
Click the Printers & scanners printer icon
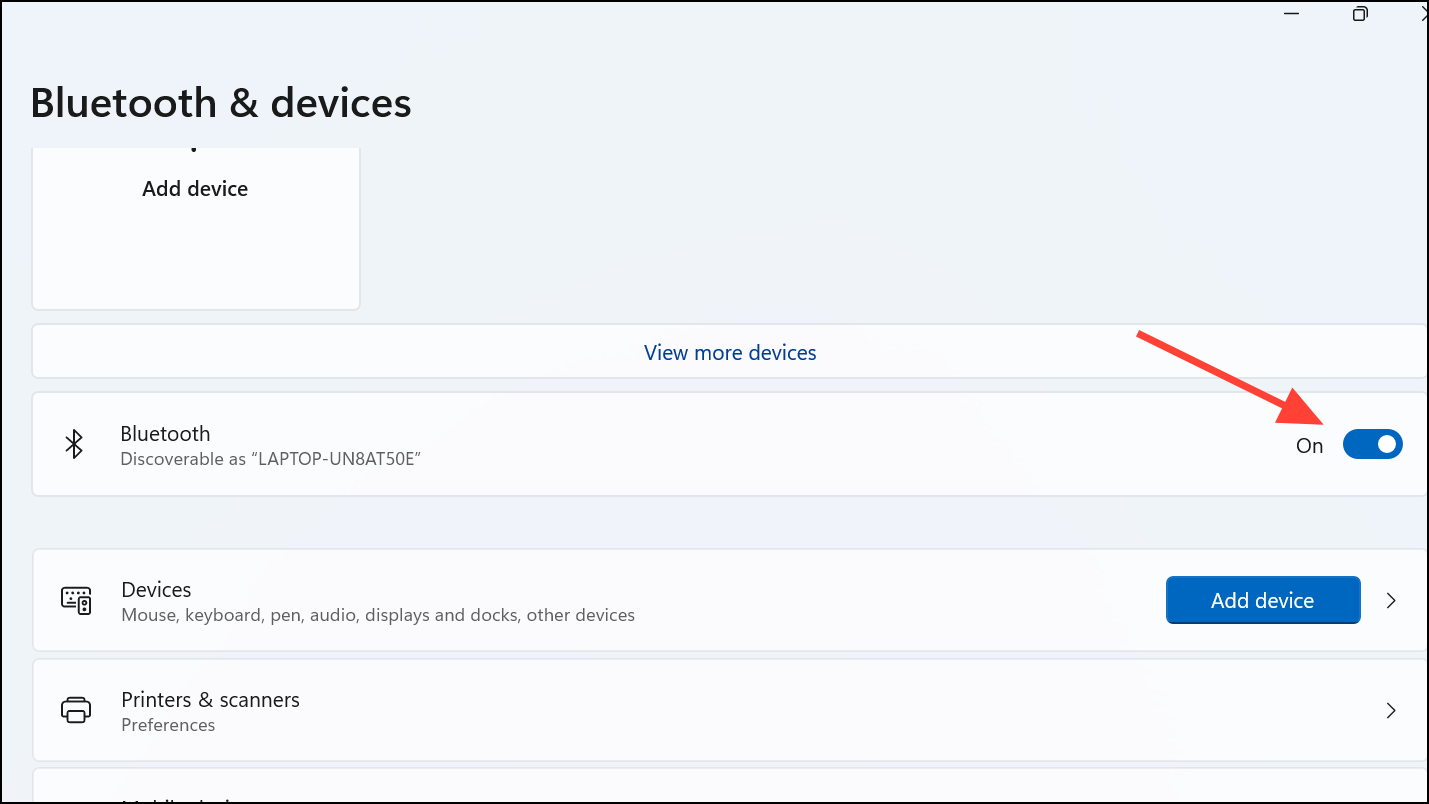[76, 710]
